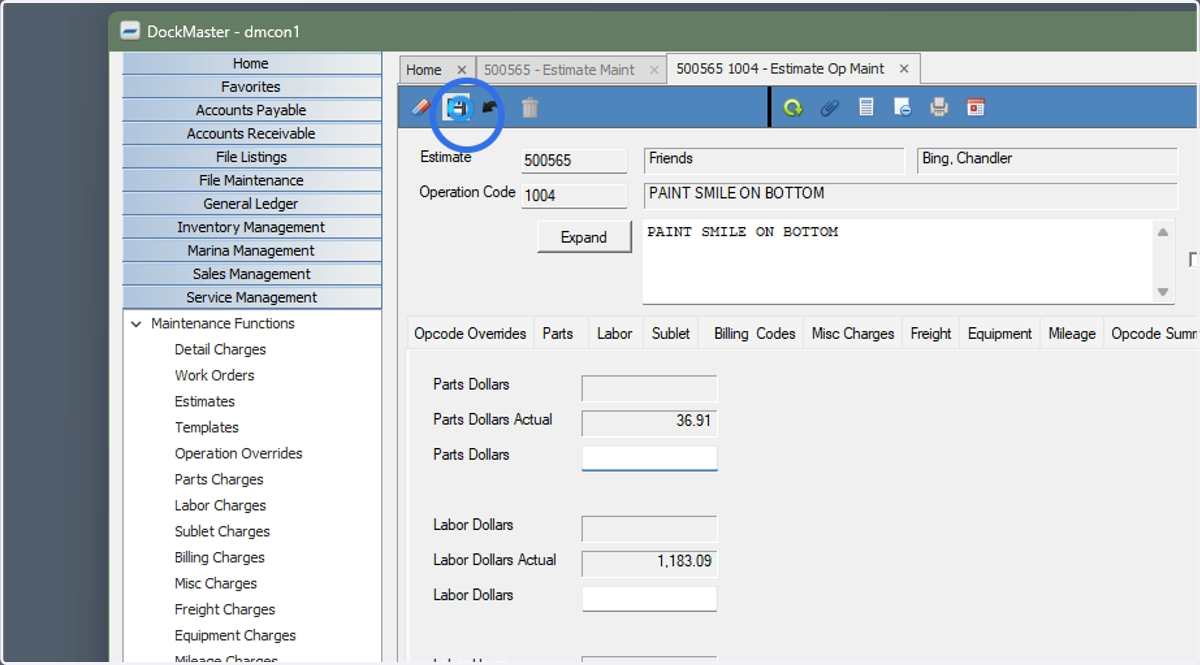Click the notes document icon in toolbar
1200x665 pixels.
tap(867, 107)
